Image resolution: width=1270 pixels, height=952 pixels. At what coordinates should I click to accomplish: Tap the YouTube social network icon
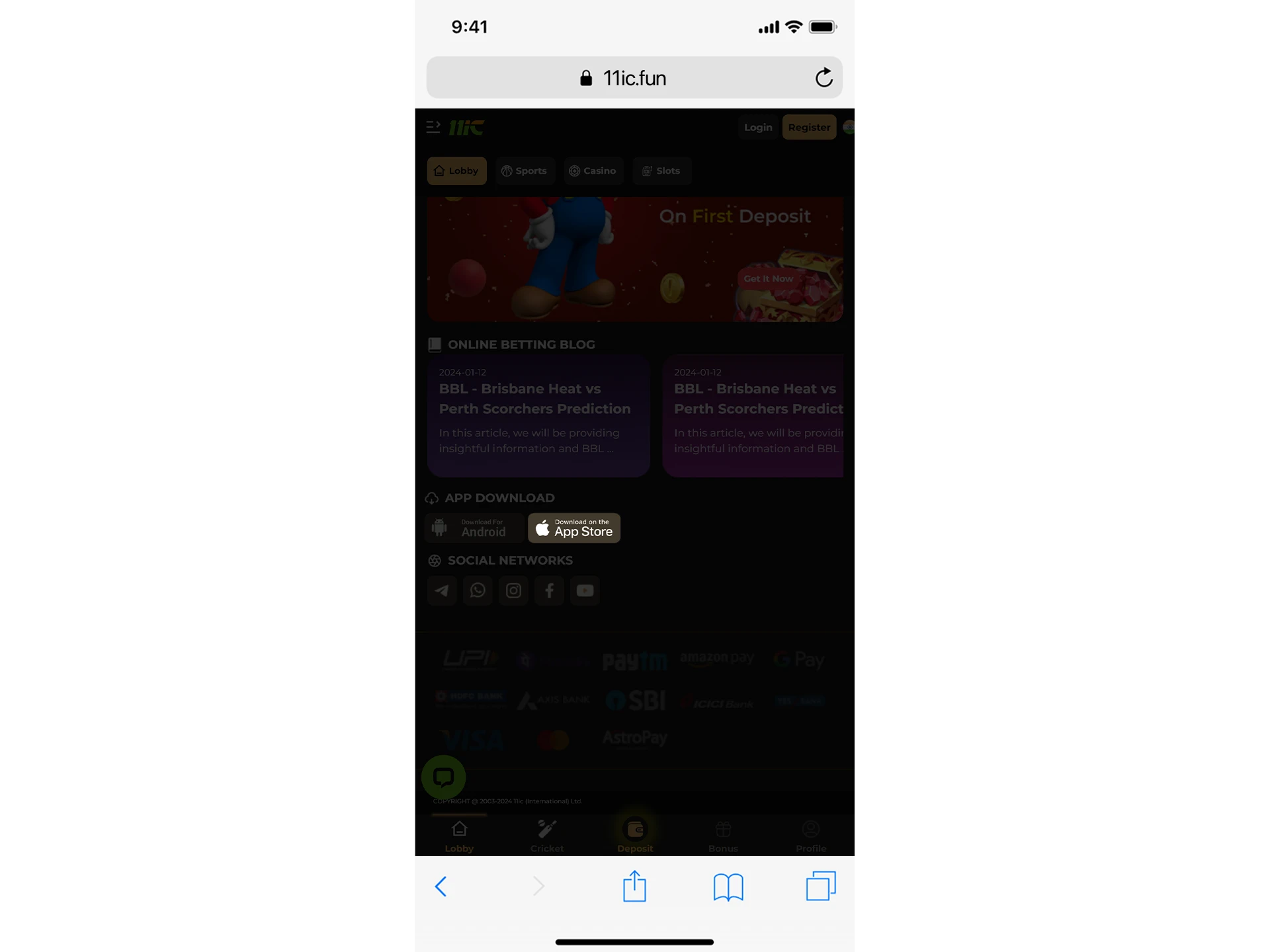[585, 590]
